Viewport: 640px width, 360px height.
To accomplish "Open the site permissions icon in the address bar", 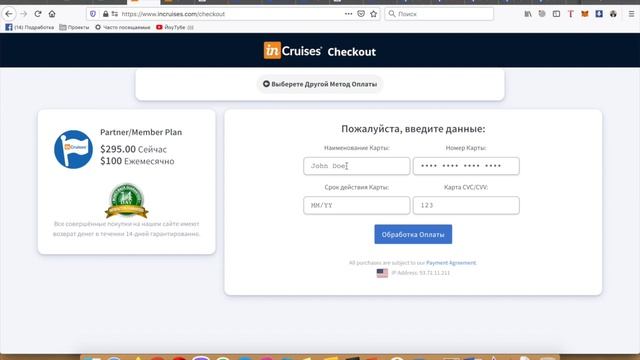I will [115, 14].
